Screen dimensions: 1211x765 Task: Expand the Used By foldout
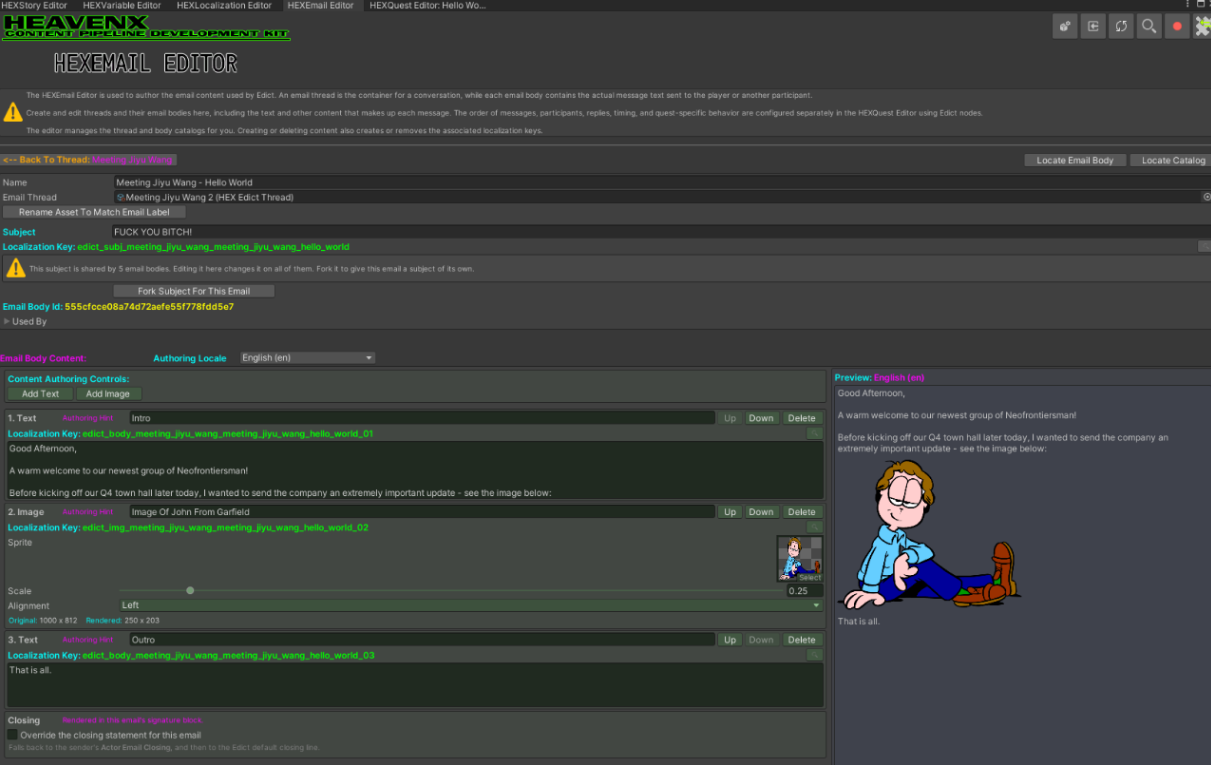(x=6, y=322)
